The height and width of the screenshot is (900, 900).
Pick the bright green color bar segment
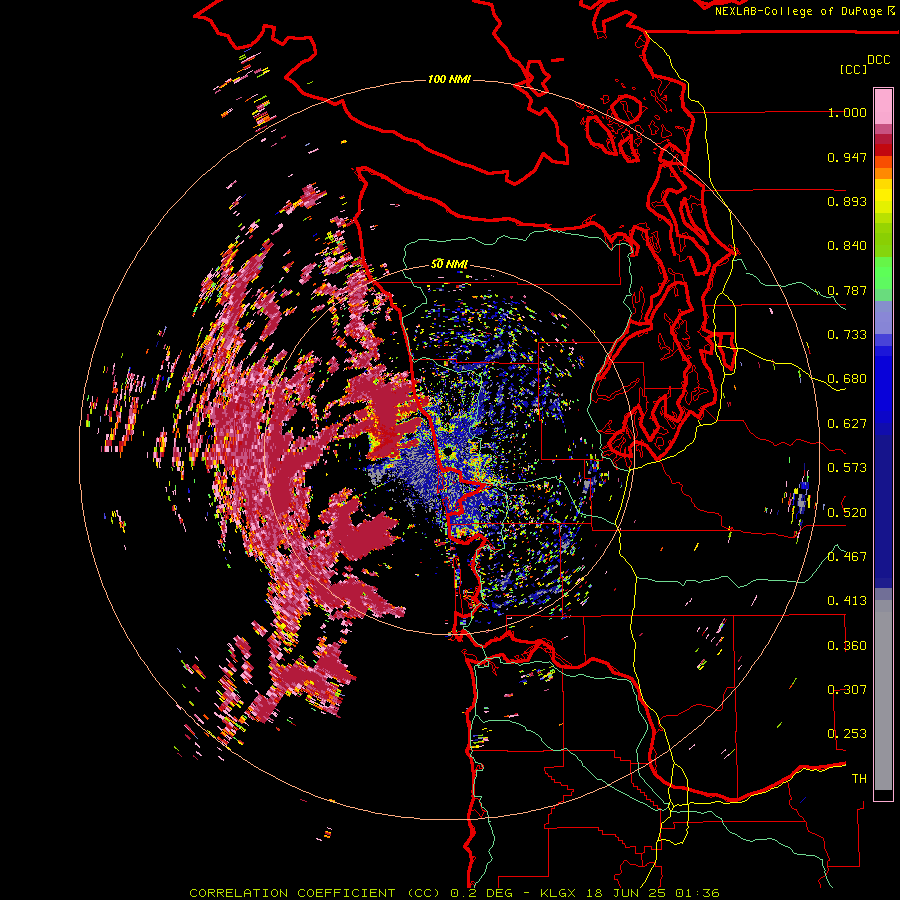[x=883, y=273]
